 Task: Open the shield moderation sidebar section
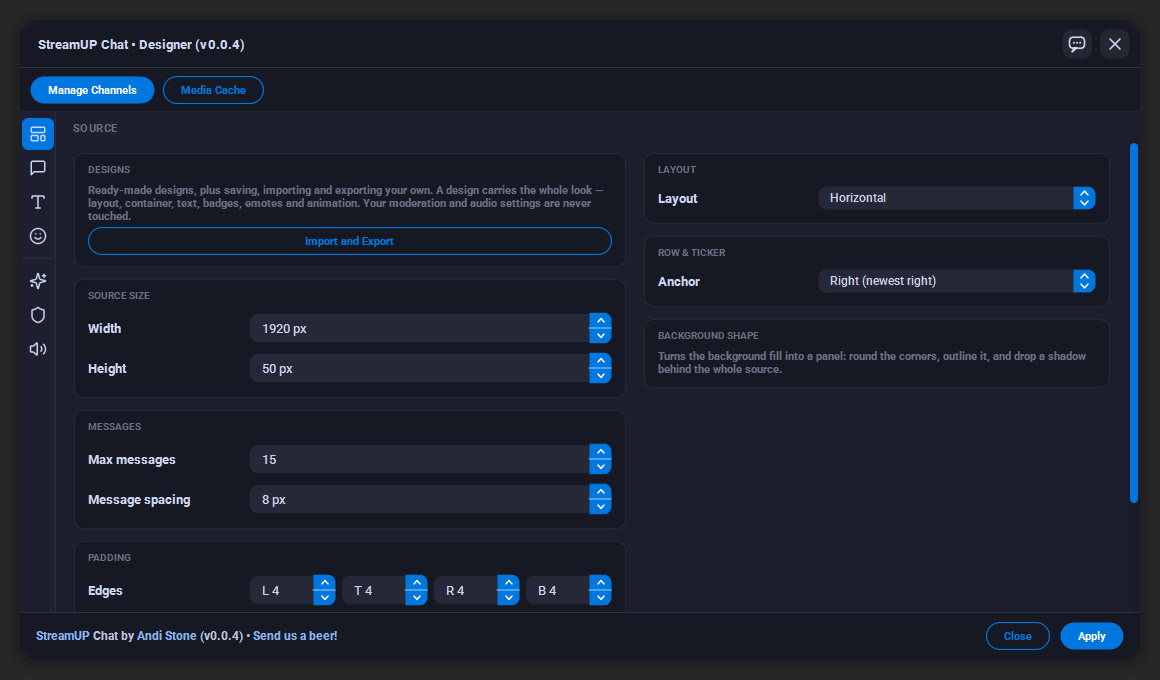pos(38,314)
